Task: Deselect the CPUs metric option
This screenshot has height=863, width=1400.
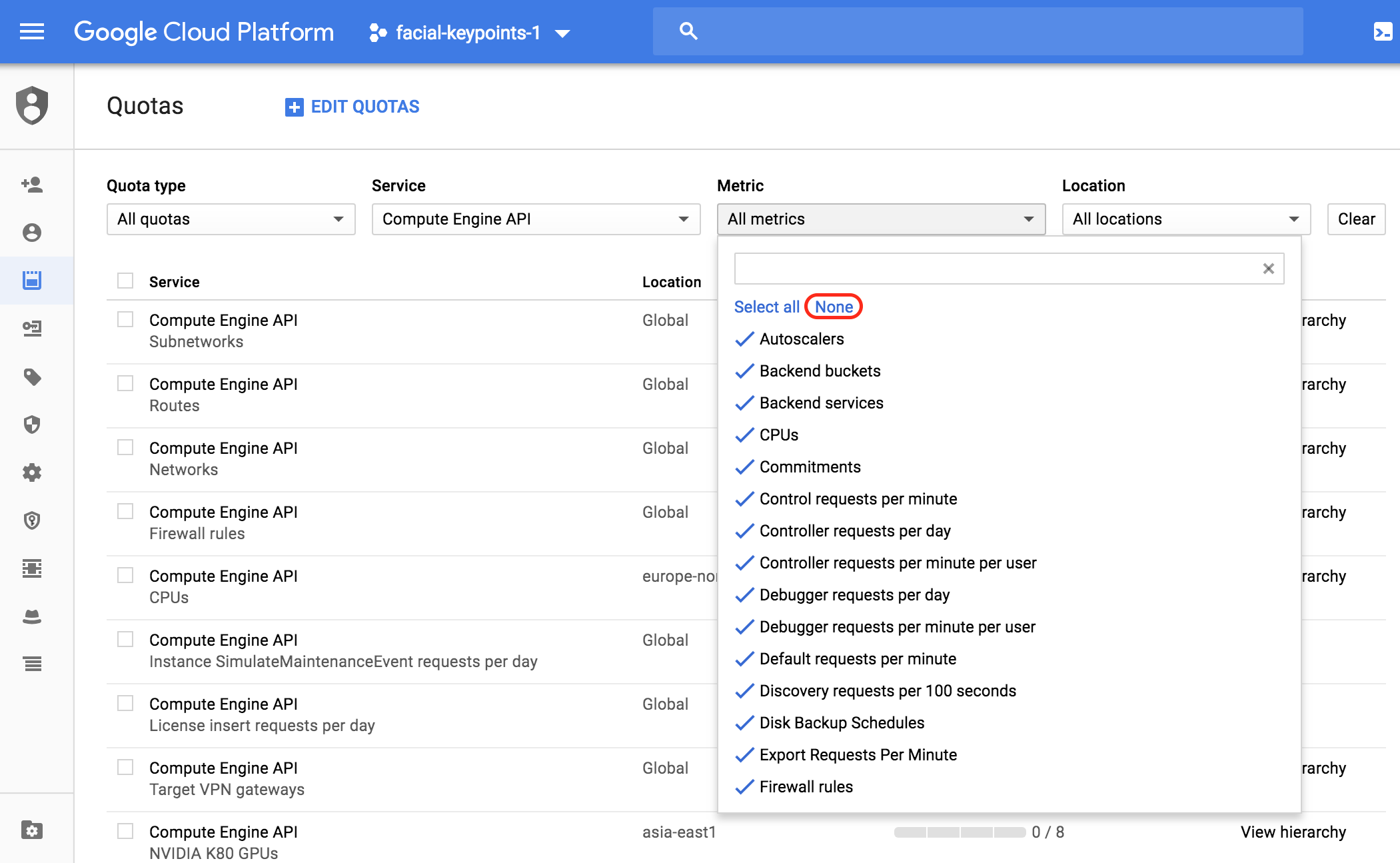Action: point(778,435)
